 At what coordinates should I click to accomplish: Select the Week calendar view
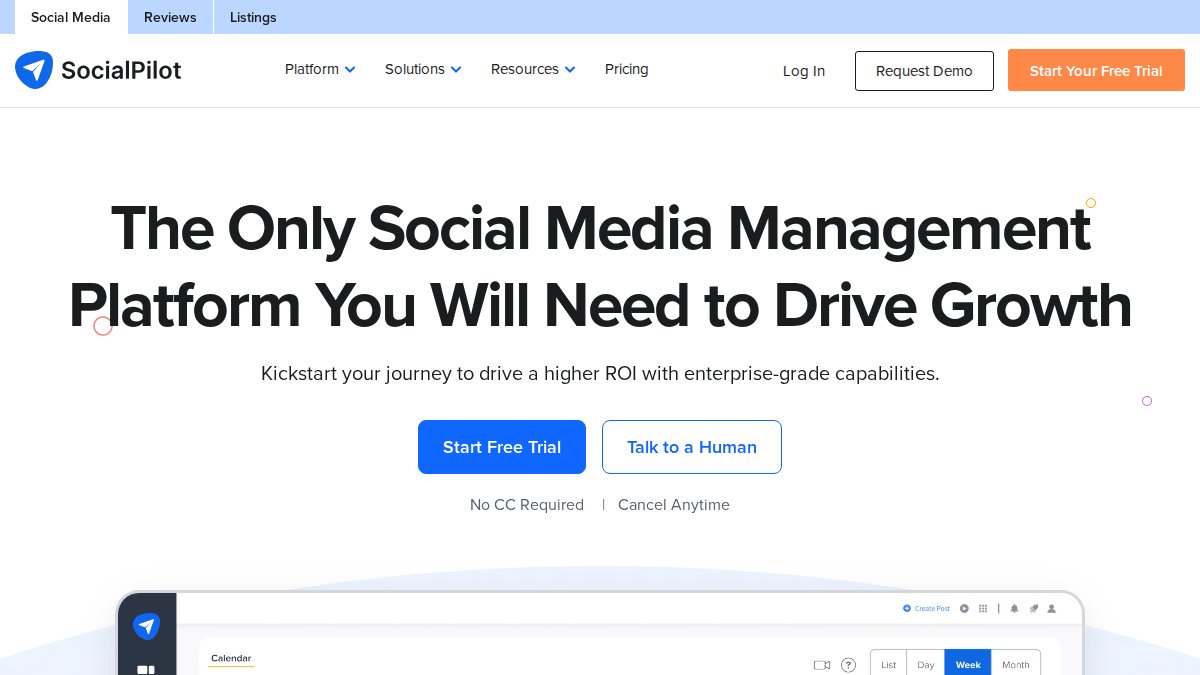(968, 664)
